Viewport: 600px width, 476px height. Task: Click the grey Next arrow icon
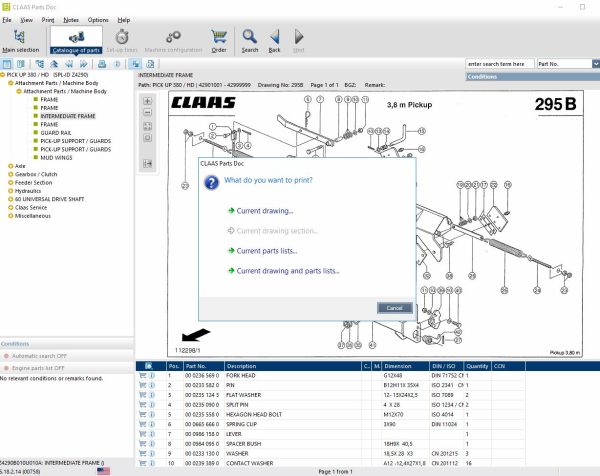[x=298, y=41]
